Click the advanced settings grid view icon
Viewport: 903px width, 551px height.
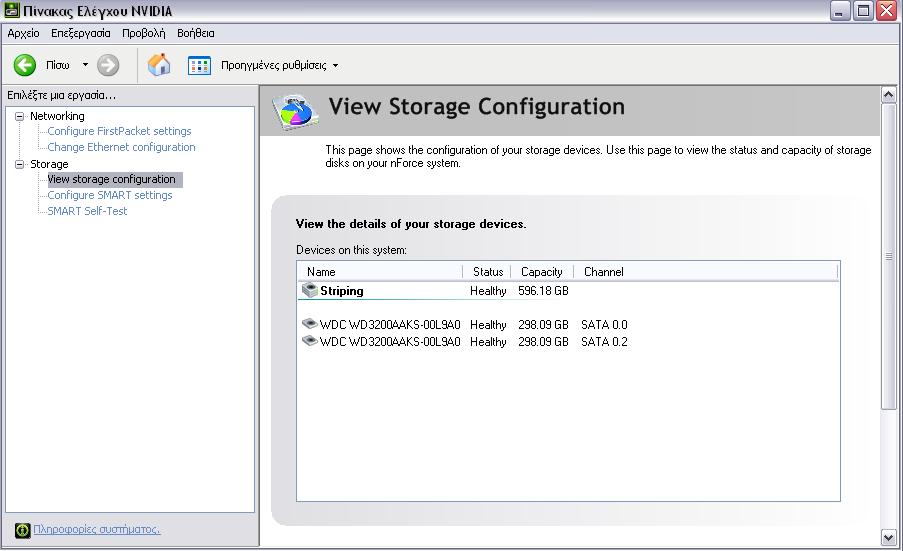199,66
